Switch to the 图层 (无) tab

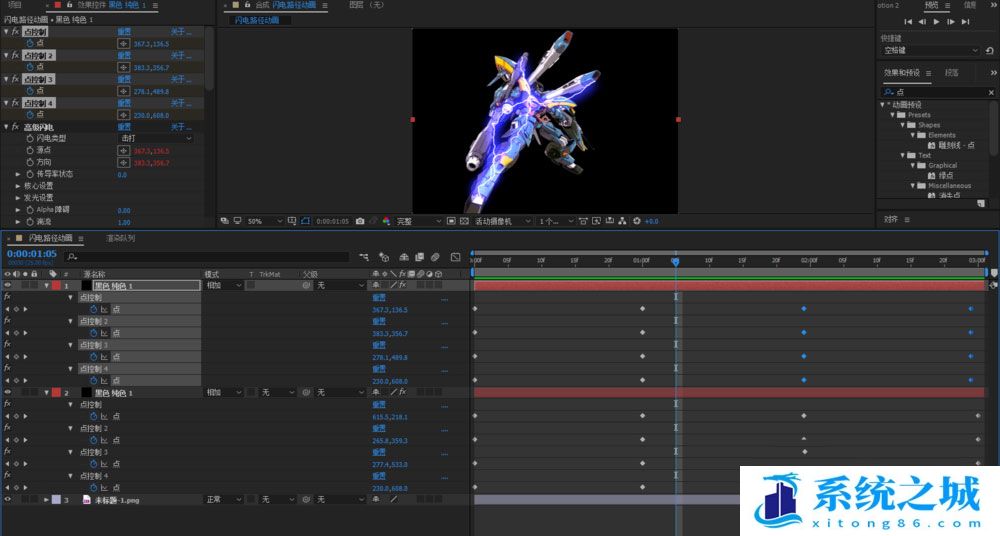point(367,5)
